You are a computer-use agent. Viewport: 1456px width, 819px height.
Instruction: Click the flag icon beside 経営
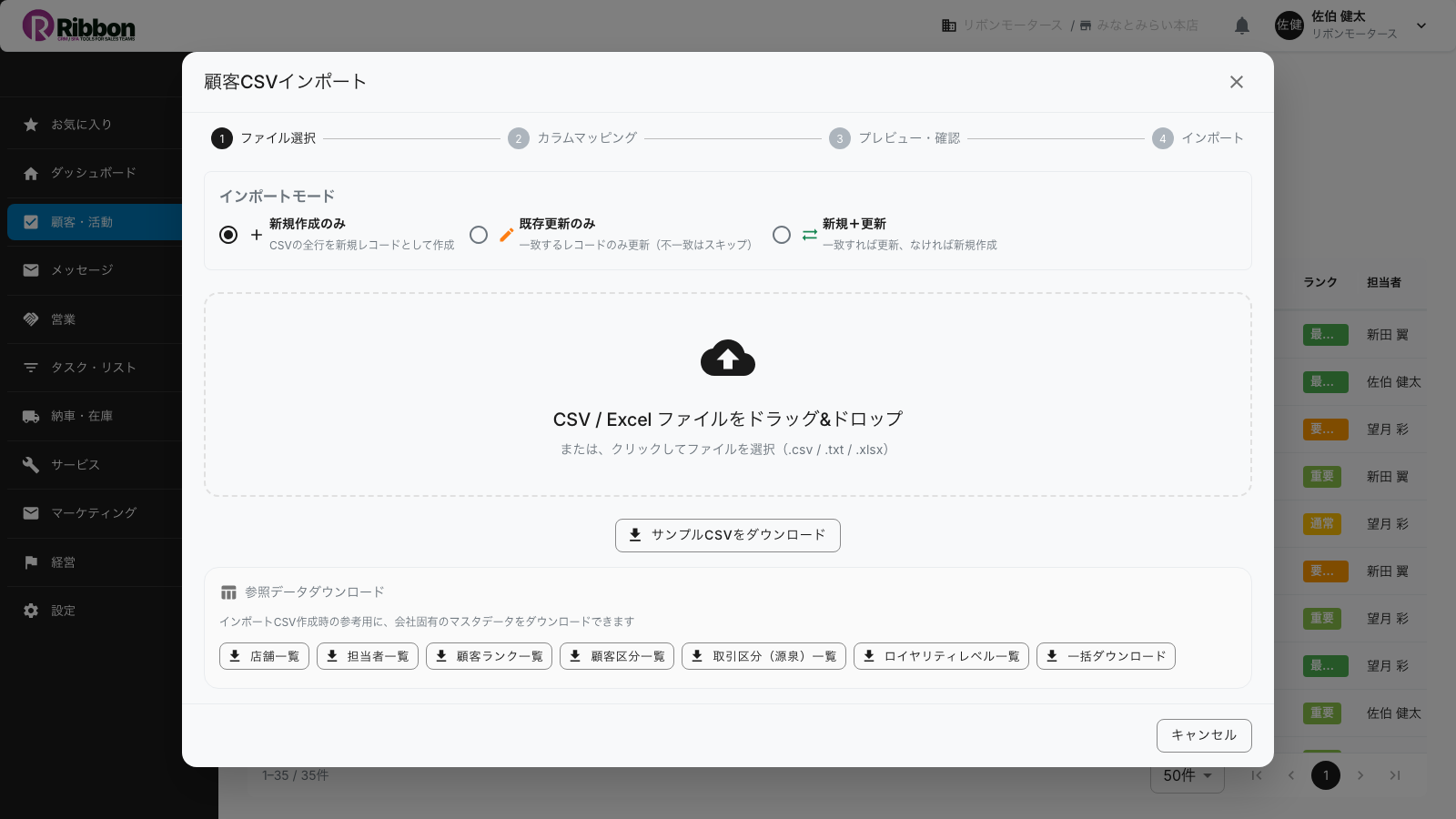[x=31, y=562]
